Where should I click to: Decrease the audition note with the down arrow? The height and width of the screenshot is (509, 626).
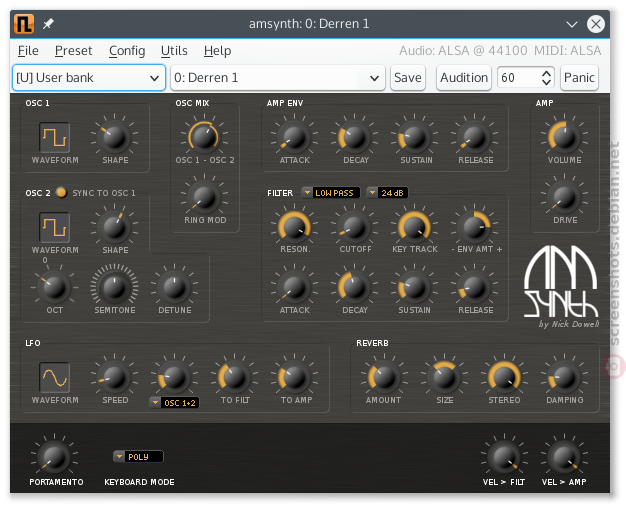(547, 82)
